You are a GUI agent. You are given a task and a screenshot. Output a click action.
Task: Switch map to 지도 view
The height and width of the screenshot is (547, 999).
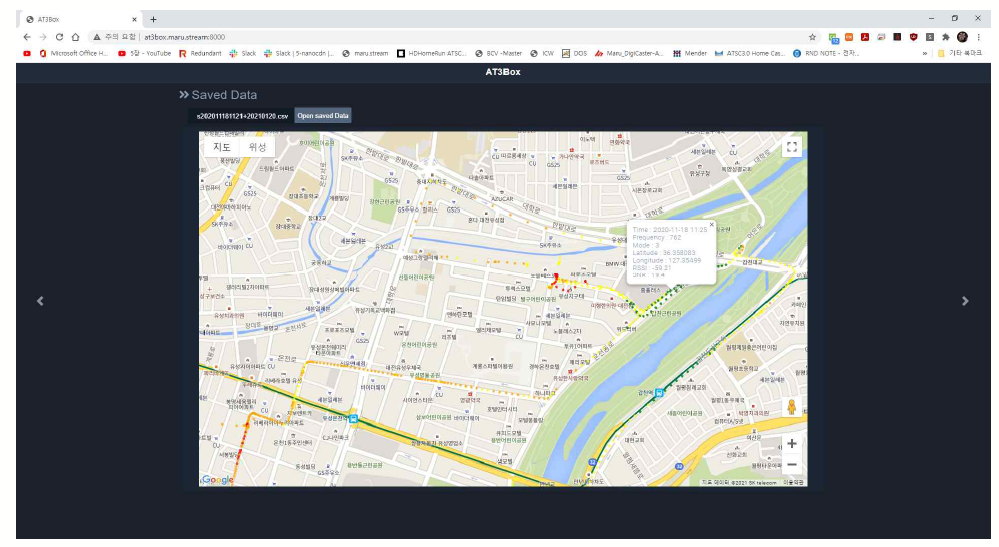click(222, 147)
